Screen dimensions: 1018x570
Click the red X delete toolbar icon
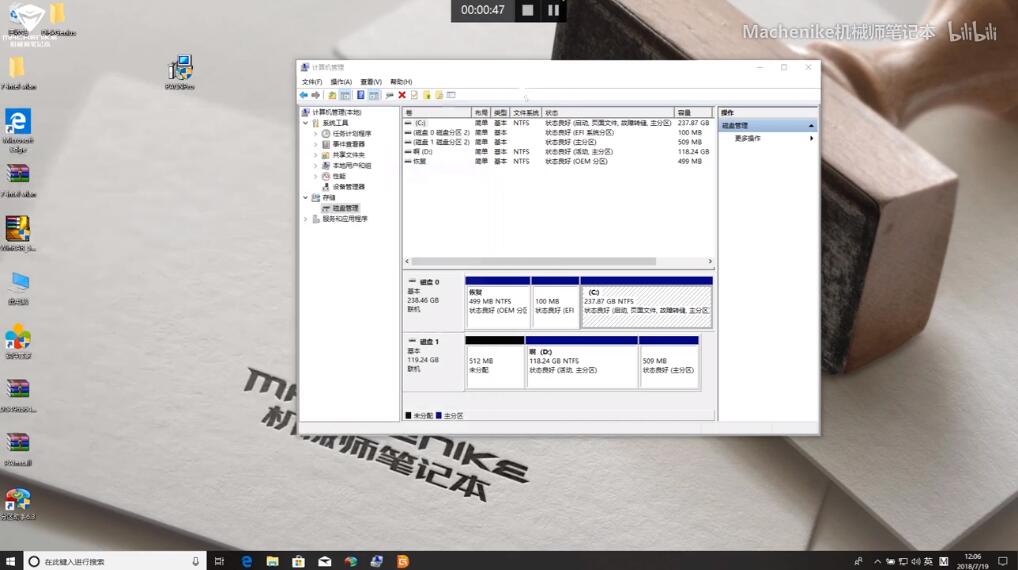pyautogui.click(x=402, y=95)
